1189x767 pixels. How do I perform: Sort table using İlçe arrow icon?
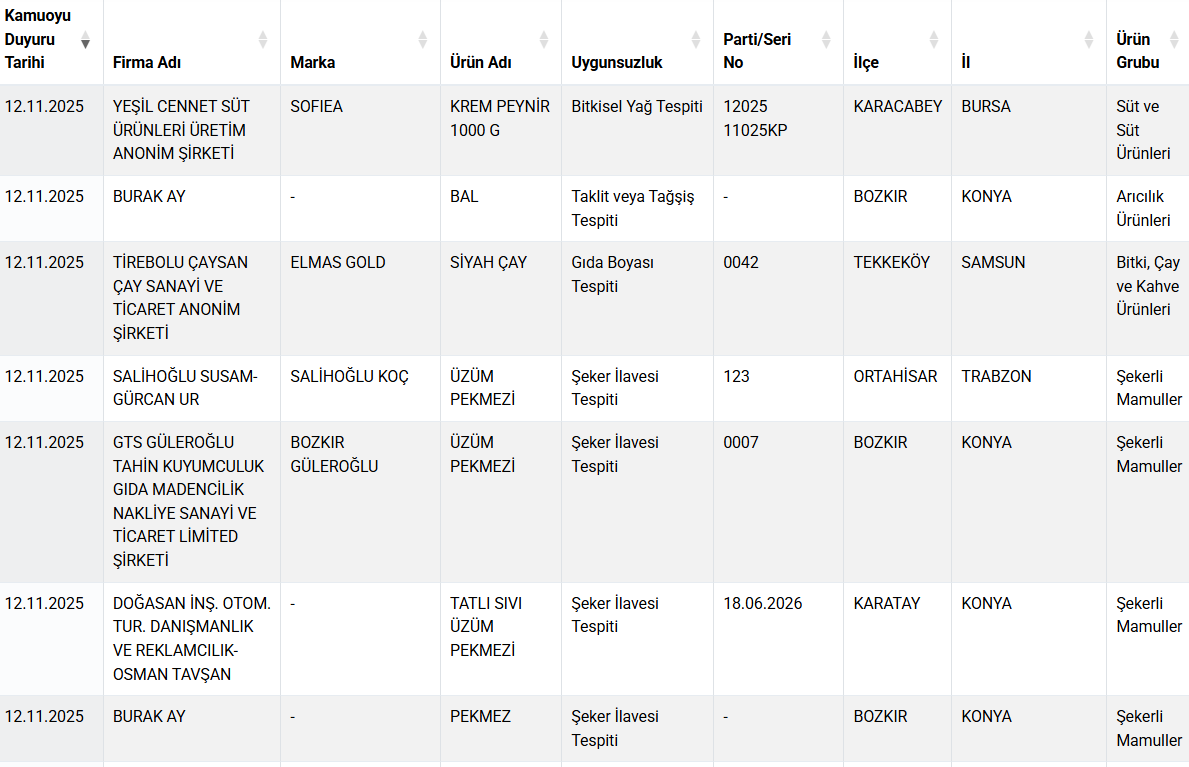(x=934, y=40)
